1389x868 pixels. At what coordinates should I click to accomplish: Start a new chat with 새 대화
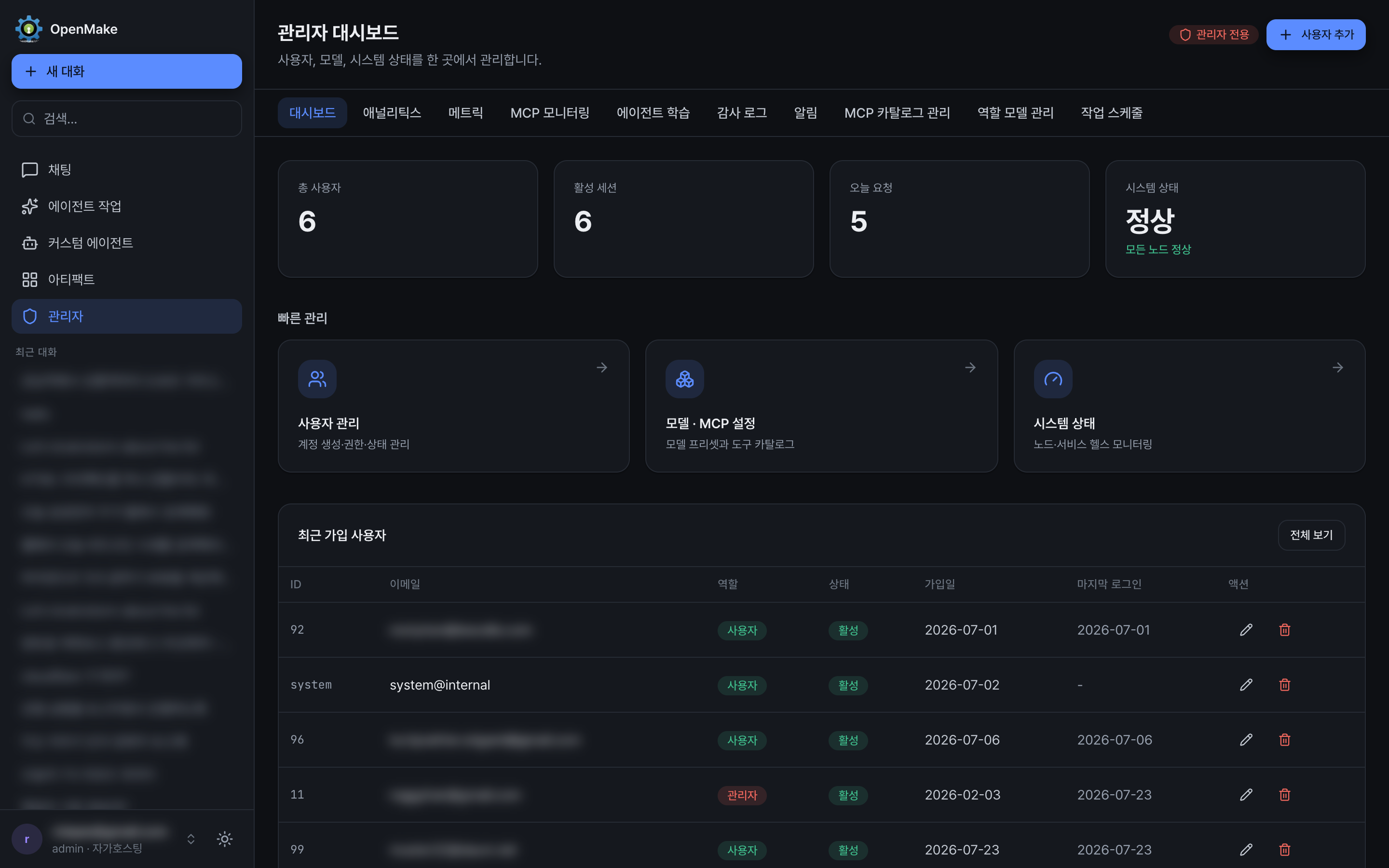point(126,71)
